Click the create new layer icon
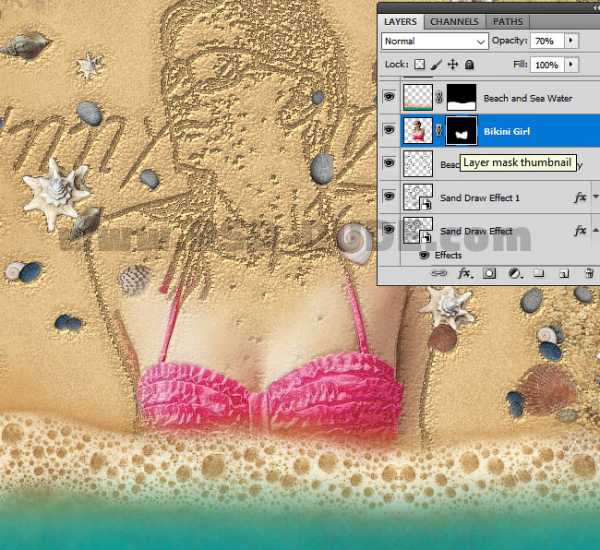The height and width of the screenshot is (550, 600). click(x=562, y=273)
